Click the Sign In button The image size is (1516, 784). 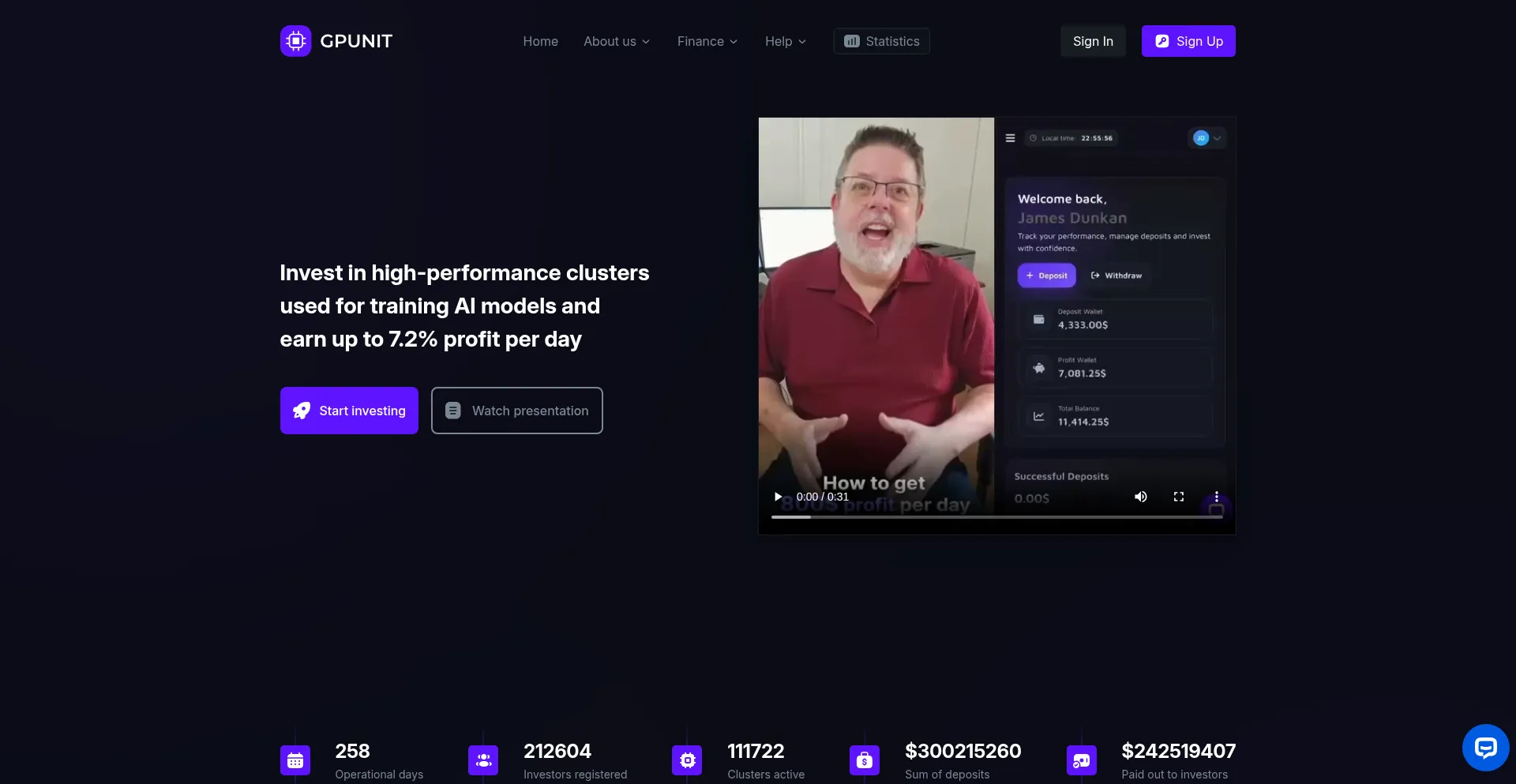tap(1093, 41)
